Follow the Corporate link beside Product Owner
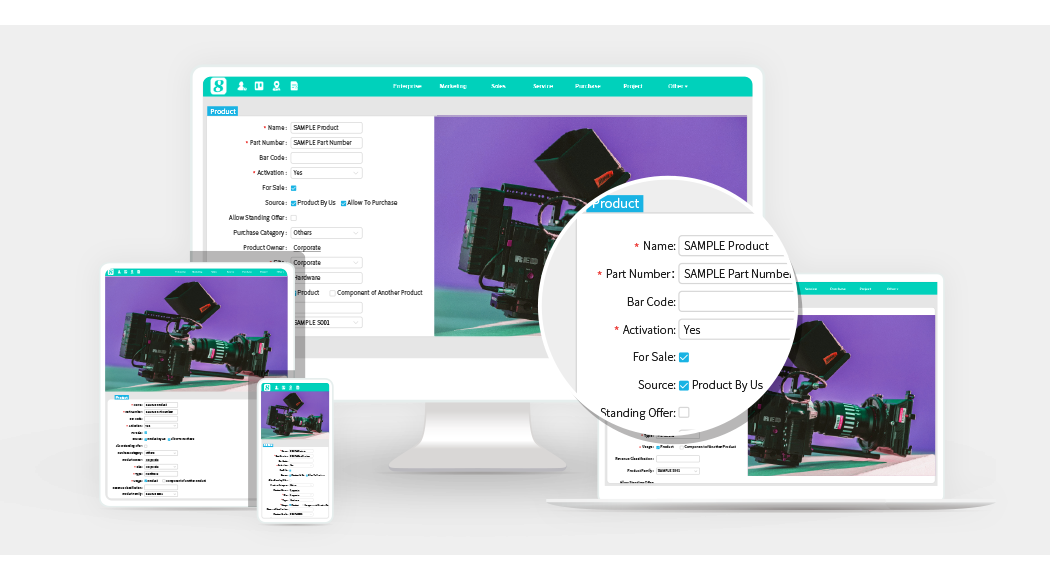Viewport: 1050px width, 580px height. (307, 247)
